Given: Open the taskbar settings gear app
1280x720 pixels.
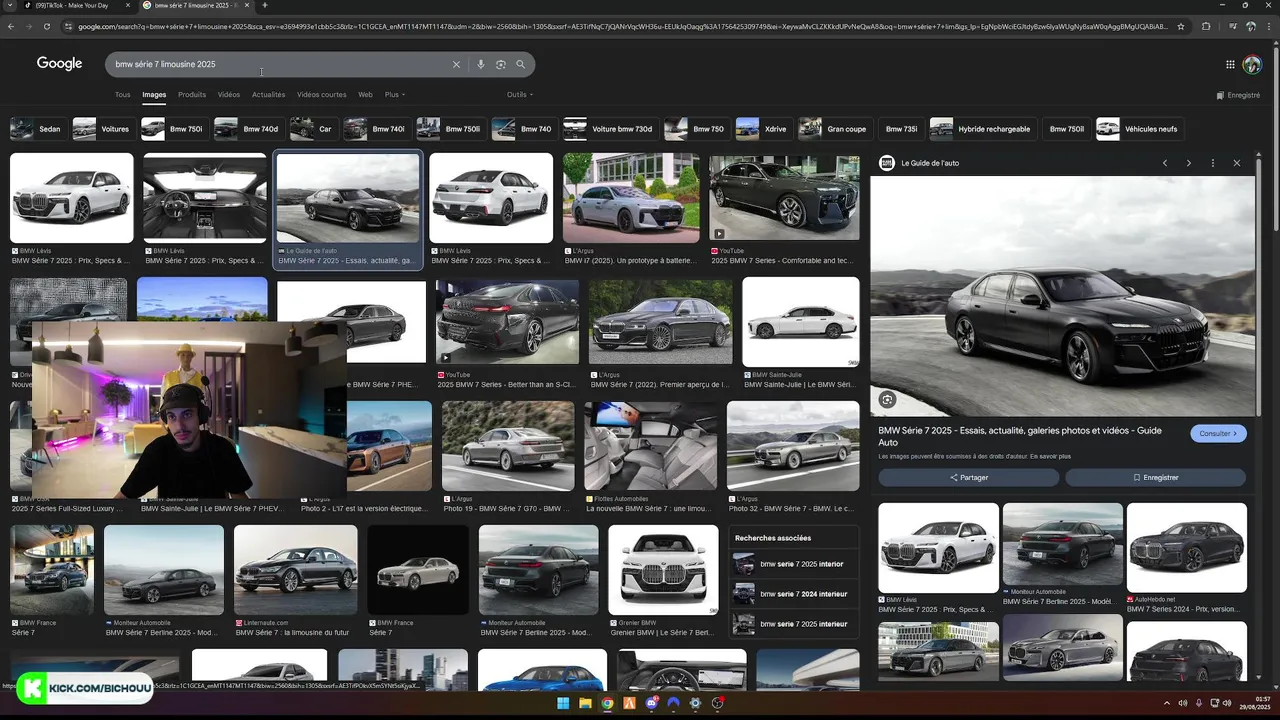Looking at the screenshot, I should [696, 703].
